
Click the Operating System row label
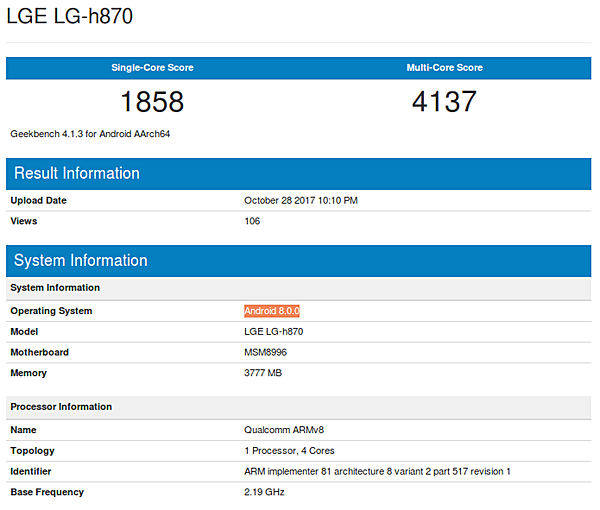(51, 311)
